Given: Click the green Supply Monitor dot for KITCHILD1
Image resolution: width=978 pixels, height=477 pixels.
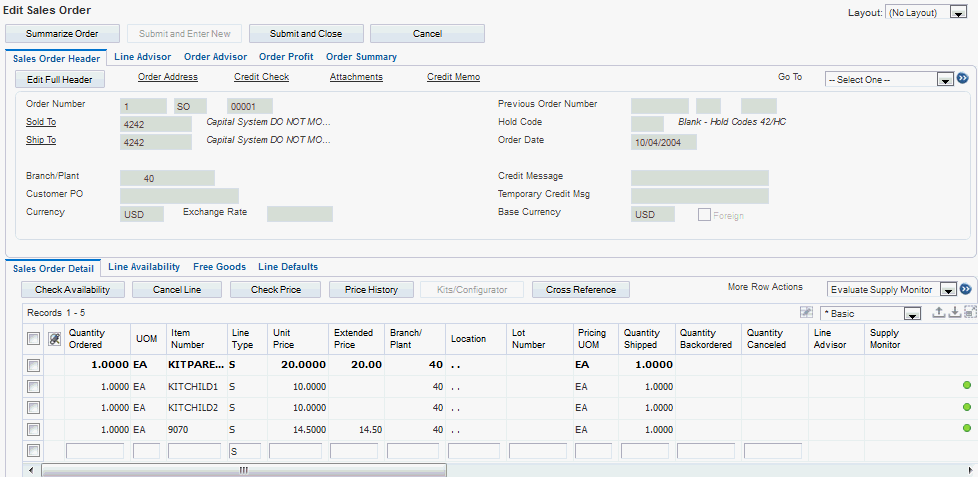Looking at the screenshot, I should pos(967,386).
